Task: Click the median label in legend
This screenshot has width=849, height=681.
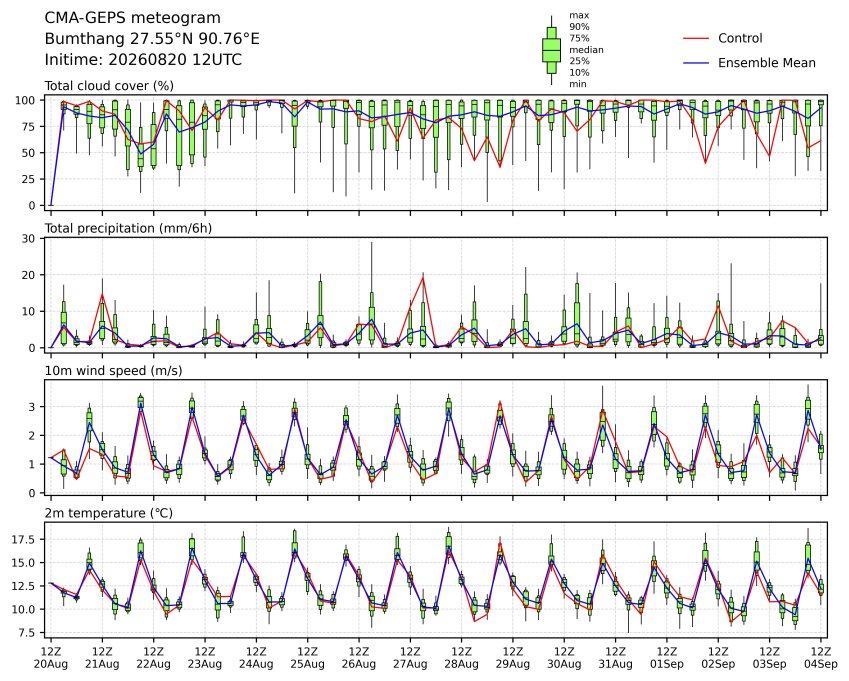Action: (586, 50)
